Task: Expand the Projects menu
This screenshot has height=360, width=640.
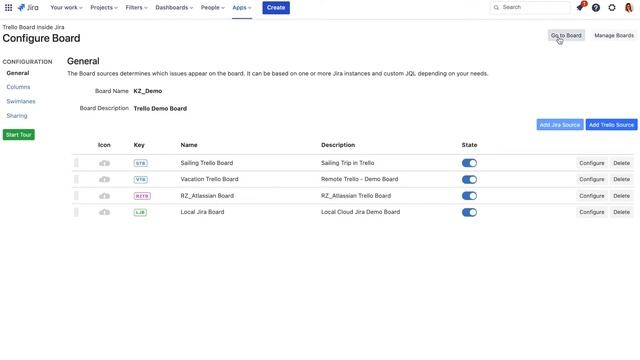Action: tap(104, 7)
